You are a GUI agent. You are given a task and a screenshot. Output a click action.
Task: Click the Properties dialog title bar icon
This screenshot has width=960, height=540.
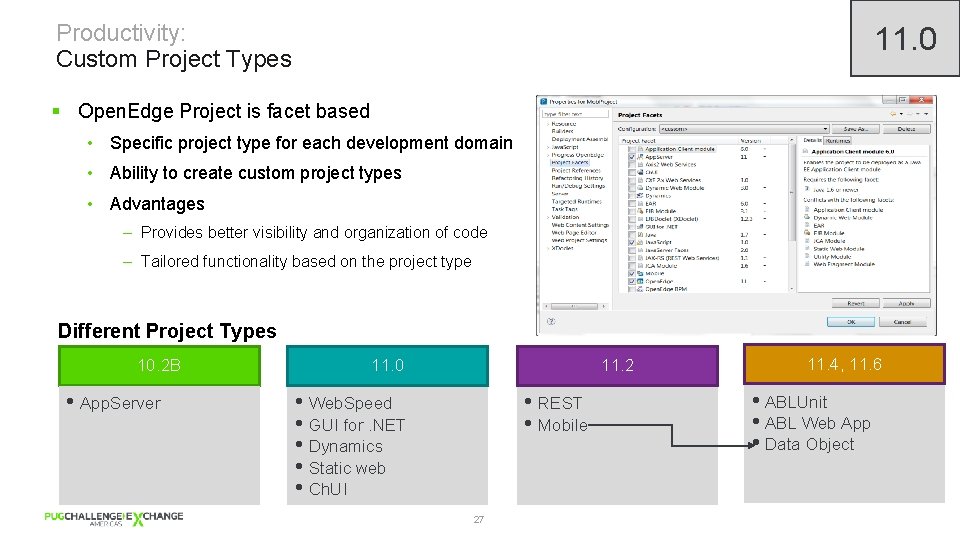click(x=544, y=101)
